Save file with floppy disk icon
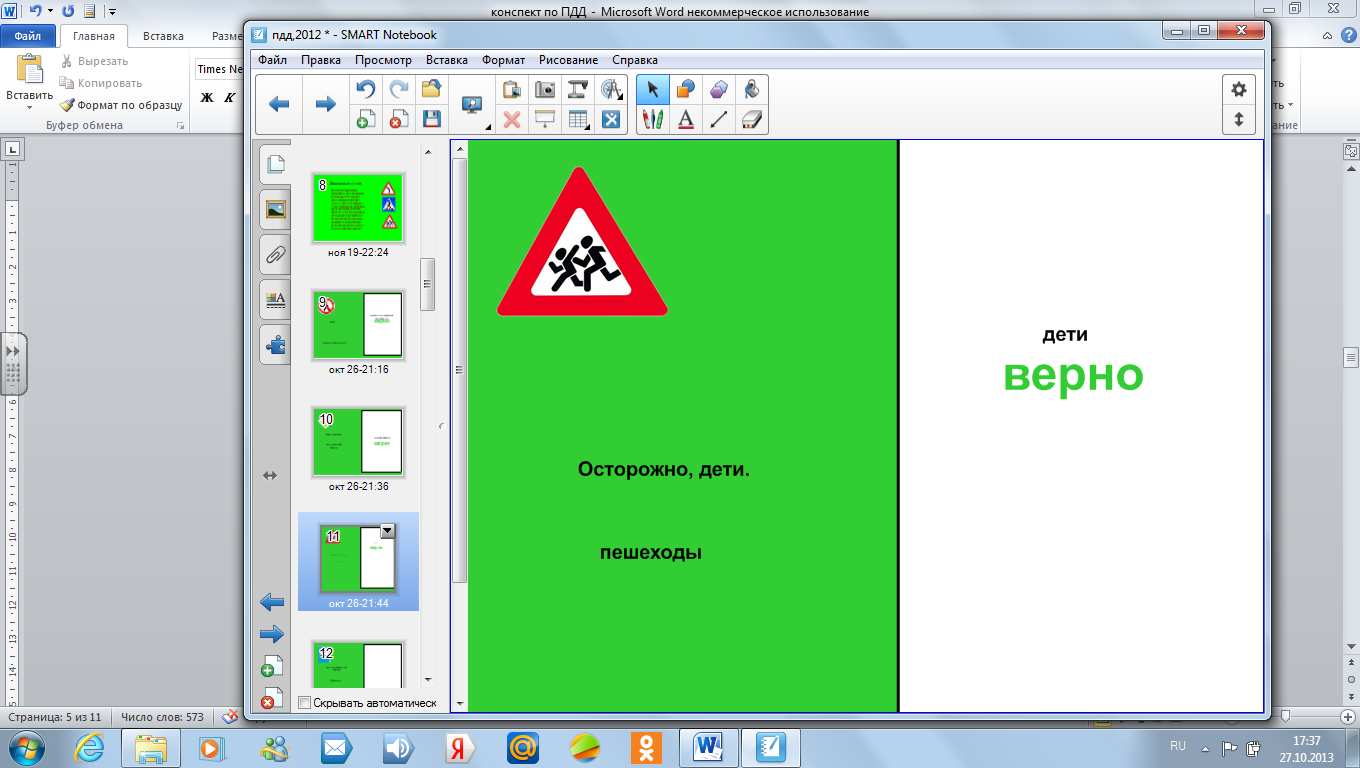Image resolution: width=1360 pixels, height=768 pixels. [431, 119]
